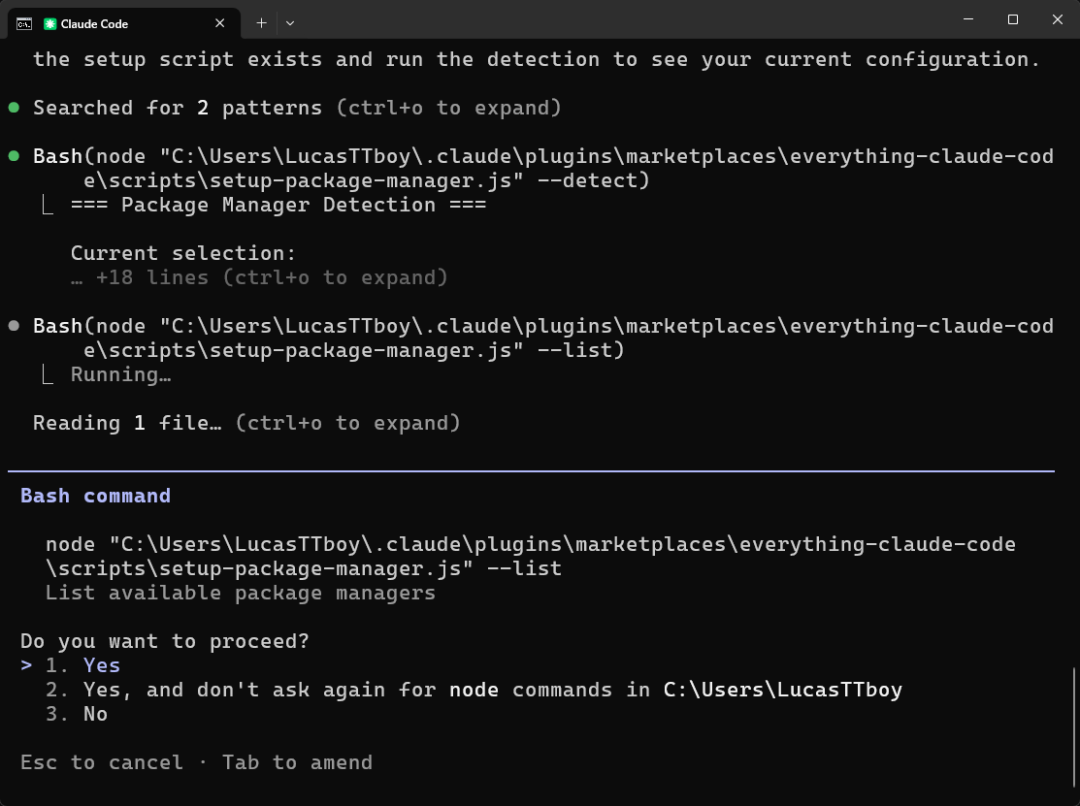Open a new tab with the plus button
Viewport: 1080px width, 806px height.
[x=261, y=23]
